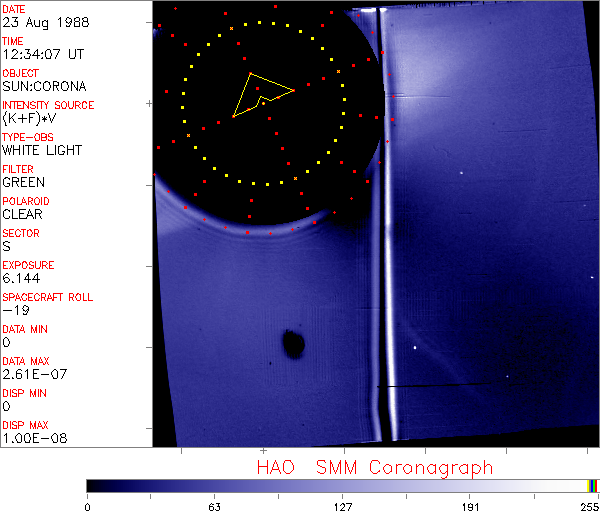Select the display max value 1.00E-08

click(x=29, y=438)
